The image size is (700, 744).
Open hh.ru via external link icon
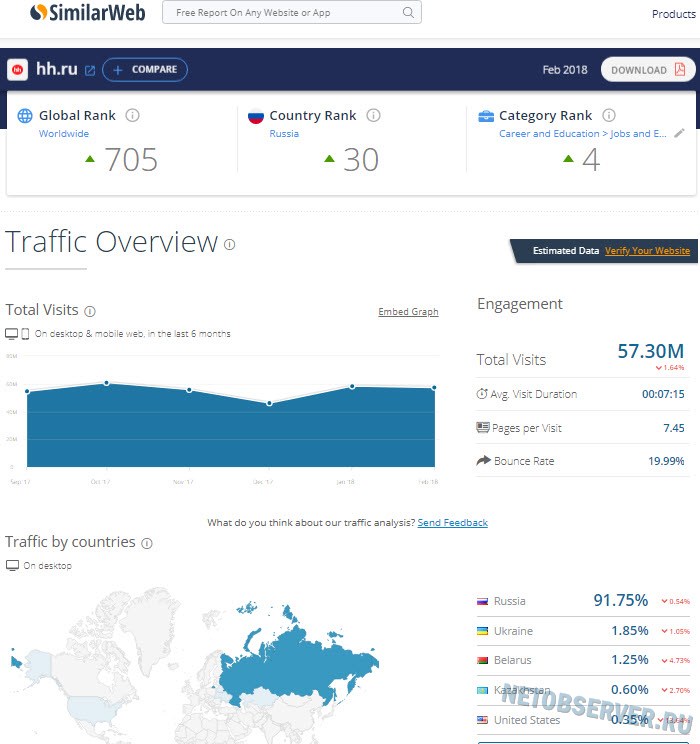(x=90, y=71)
